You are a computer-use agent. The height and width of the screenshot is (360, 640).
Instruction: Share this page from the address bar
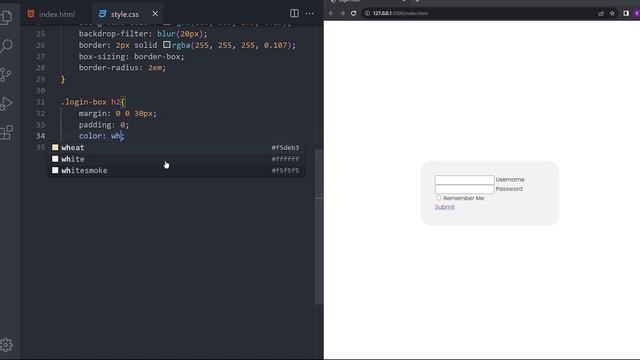(601, 13)
